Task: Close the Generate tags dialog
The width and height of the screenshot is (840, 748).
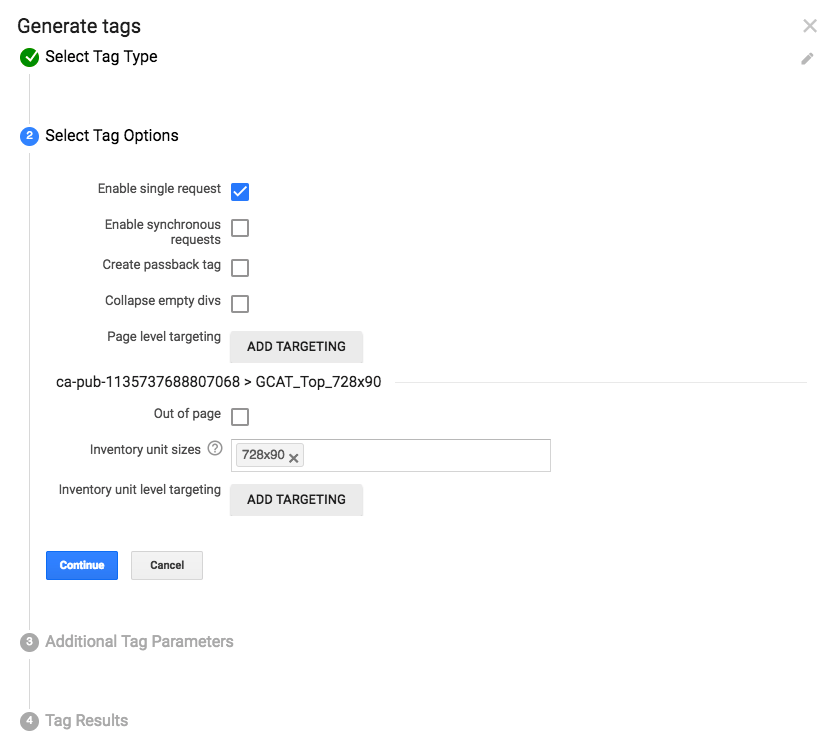Action: click(809, 26)
